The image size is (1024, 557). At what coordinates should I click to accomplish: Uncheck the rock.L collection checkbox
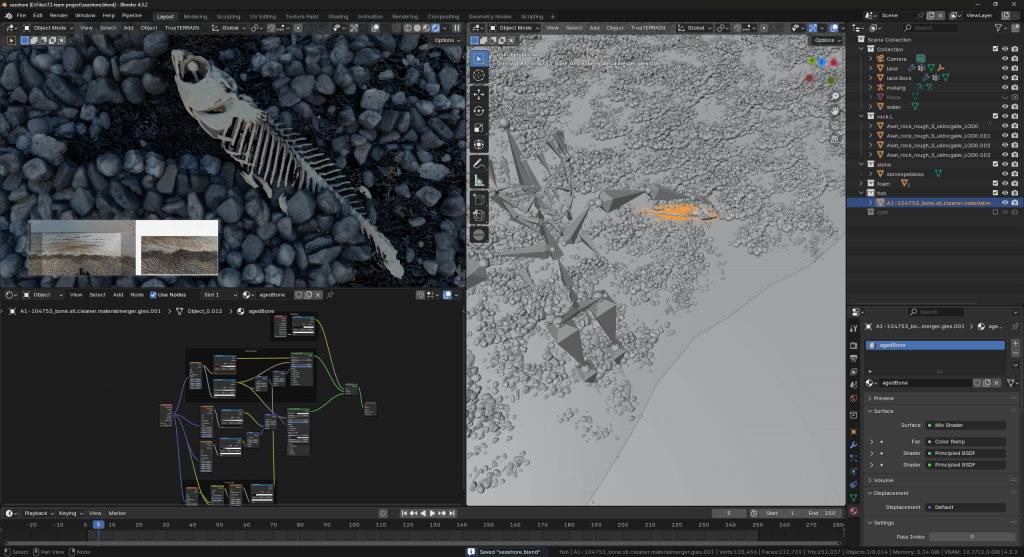(x=994, y=117)
